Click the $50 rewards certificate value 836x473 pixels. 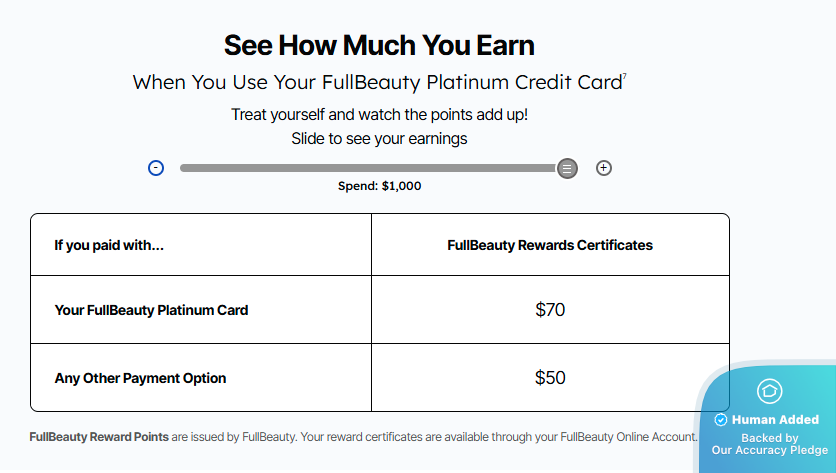[550, 378]
